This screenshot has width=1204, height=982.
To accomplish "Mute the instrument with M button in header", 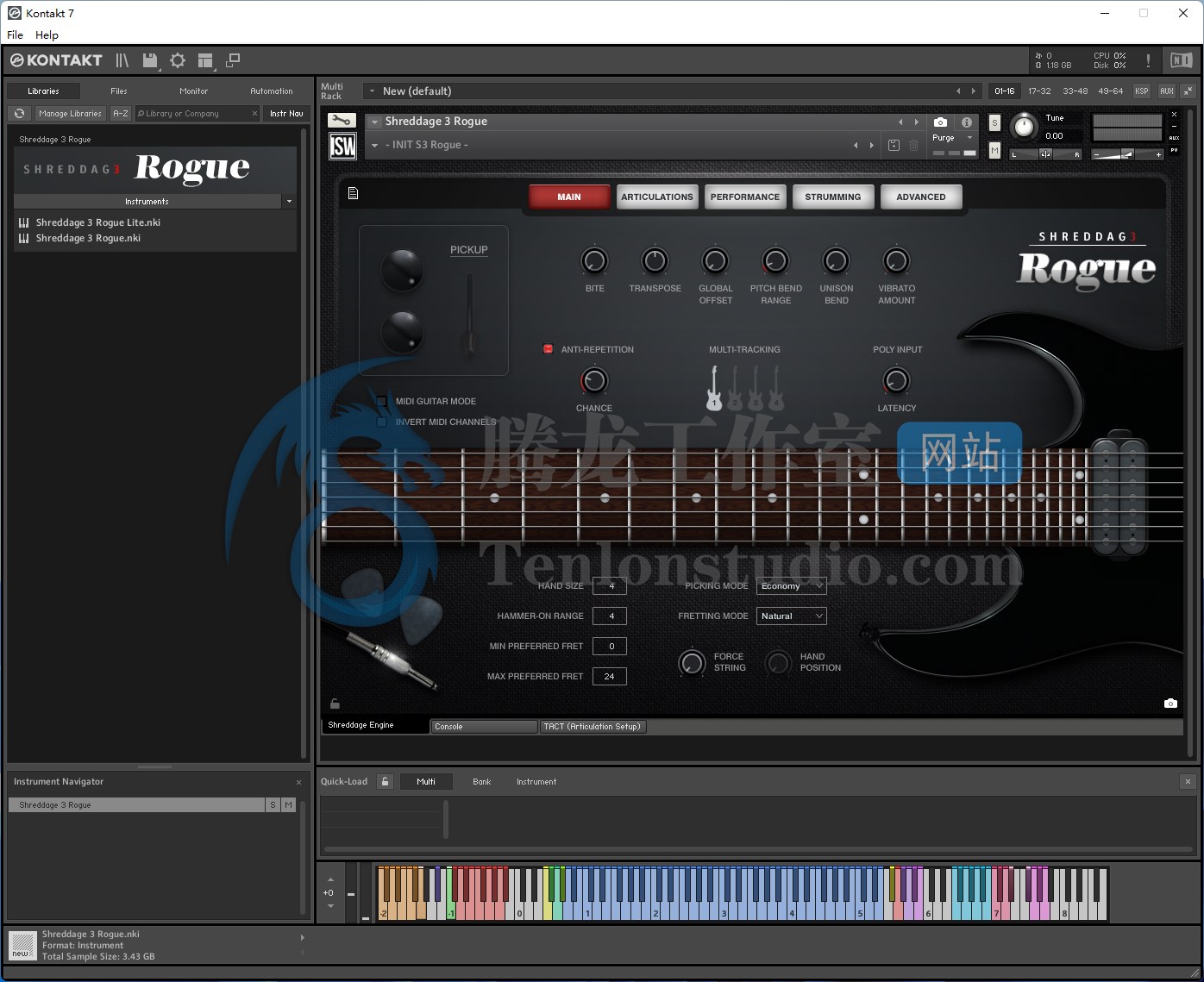I will coord(994,151).
